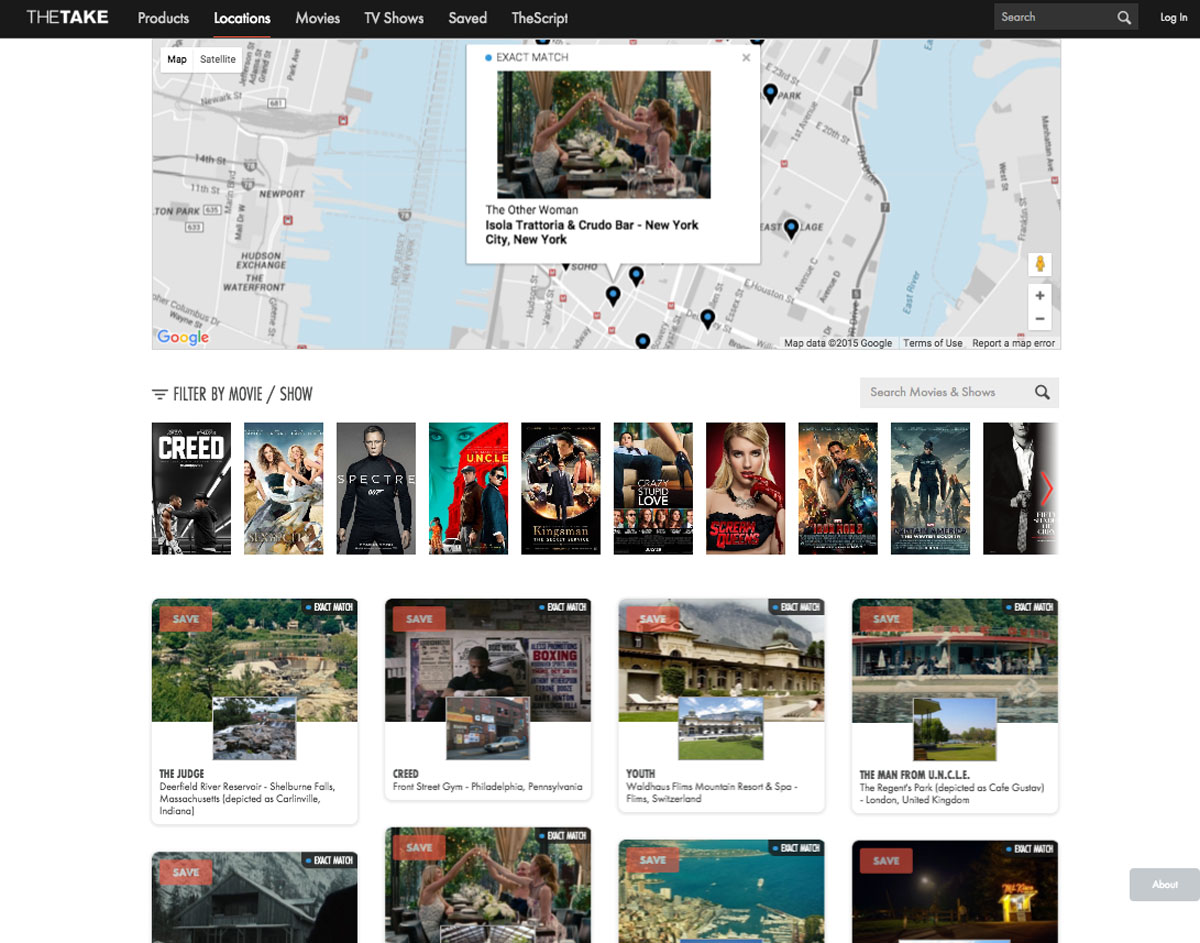Zoom out on the map

1040,319
